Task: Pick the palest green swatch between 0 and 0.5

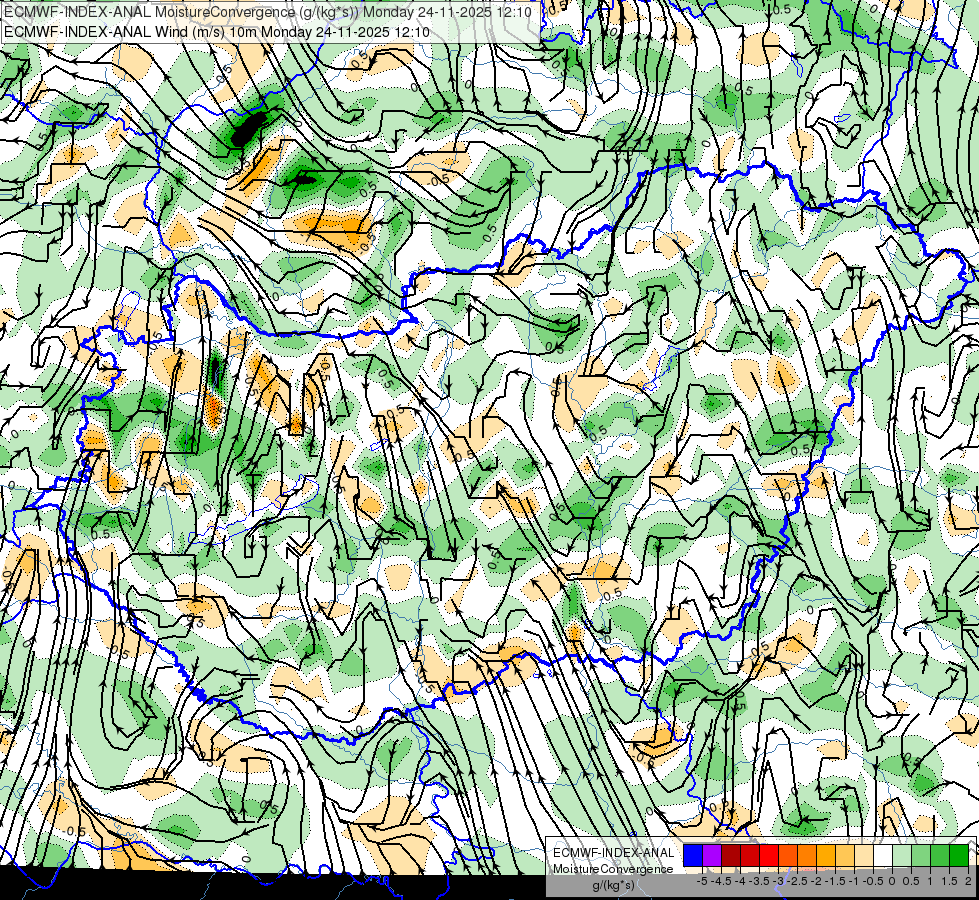Action: [902, 856]
